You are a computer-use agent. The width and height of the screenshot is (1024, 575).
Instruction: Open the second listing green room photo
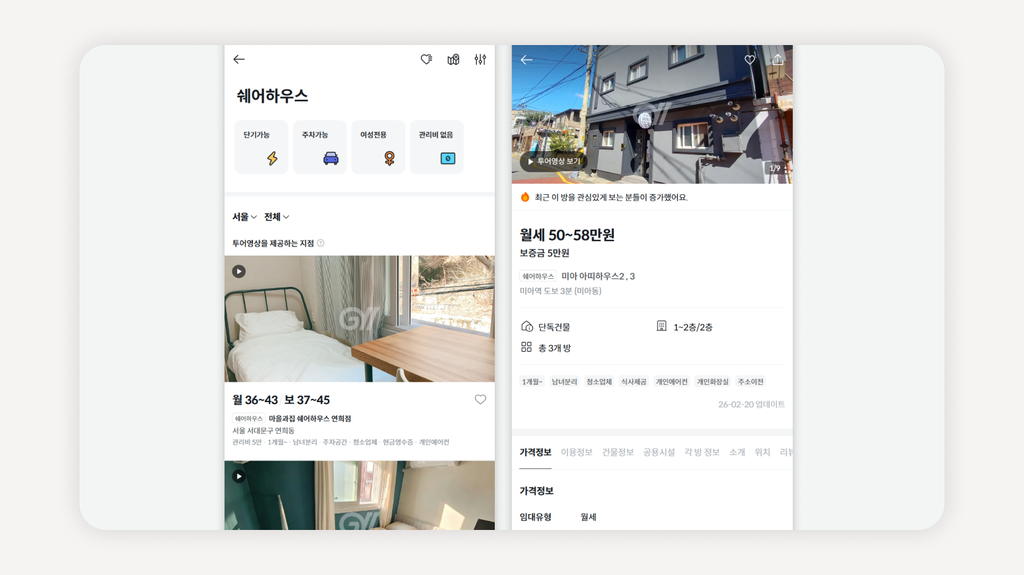click(x=359, y=495)
